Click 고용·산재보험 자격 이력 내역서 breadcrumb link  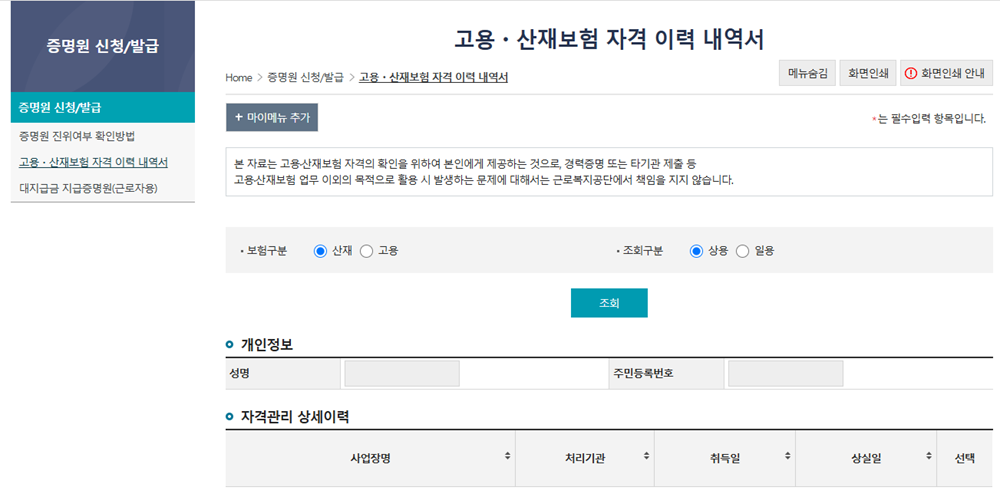pyautogui.click(x=434, y=78)
